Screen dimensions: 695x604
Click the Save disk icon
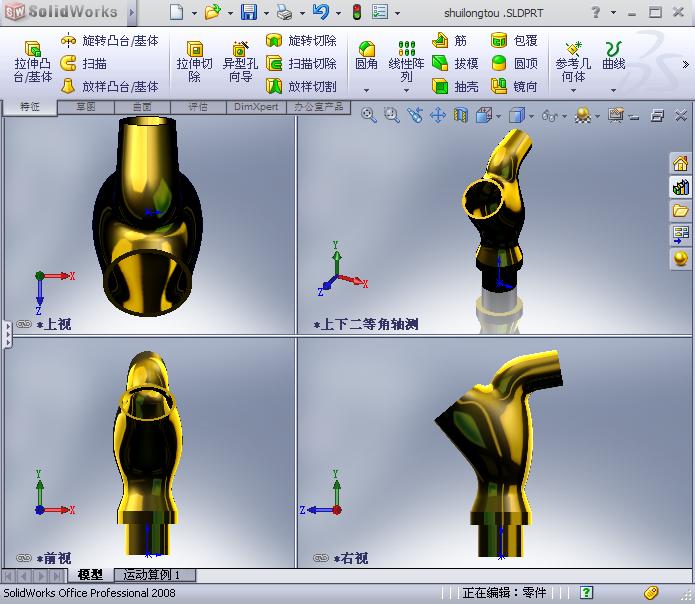click(249, 12)
